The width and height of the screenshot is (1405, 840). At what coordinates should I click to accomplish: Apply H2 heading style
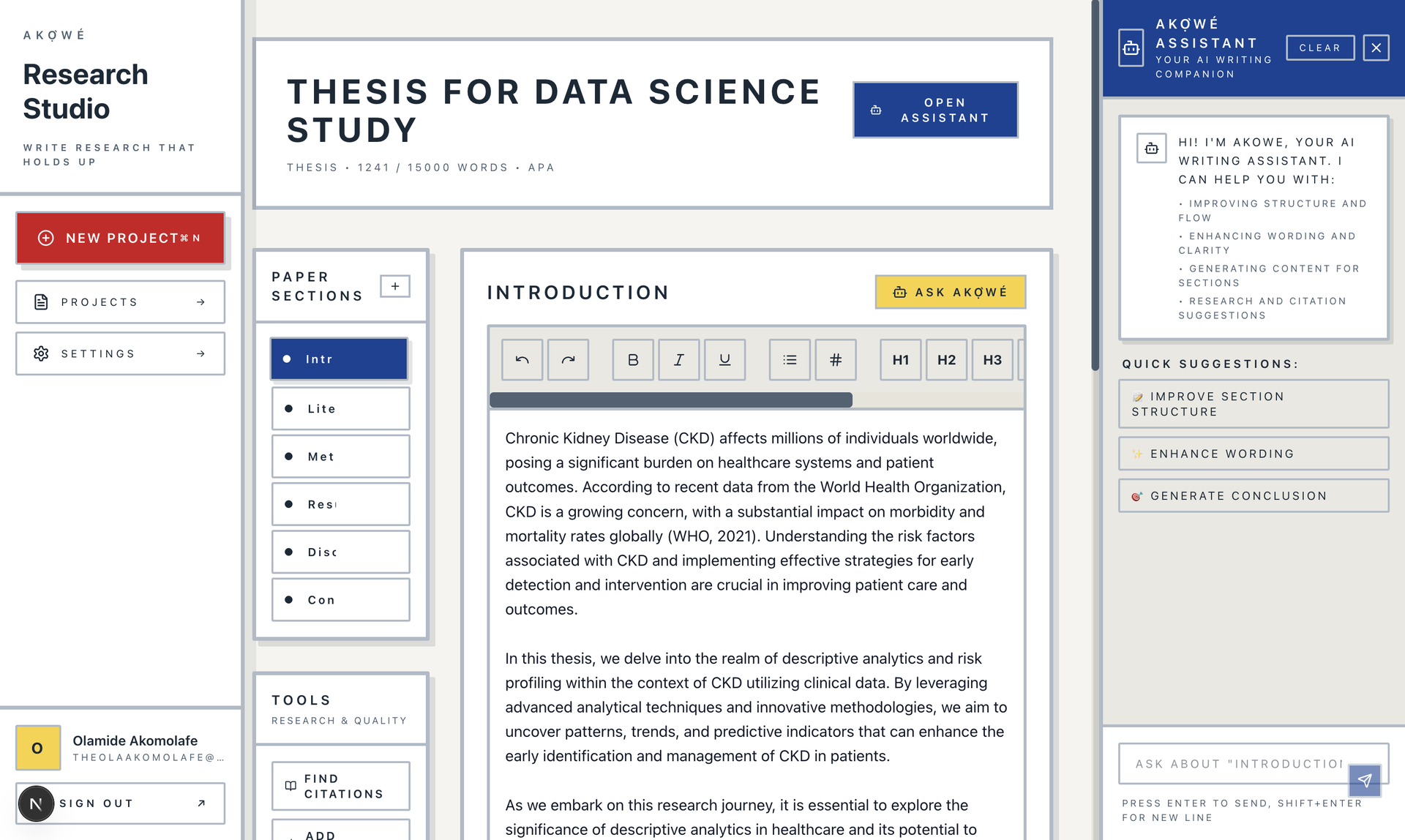tap(946, 359)
